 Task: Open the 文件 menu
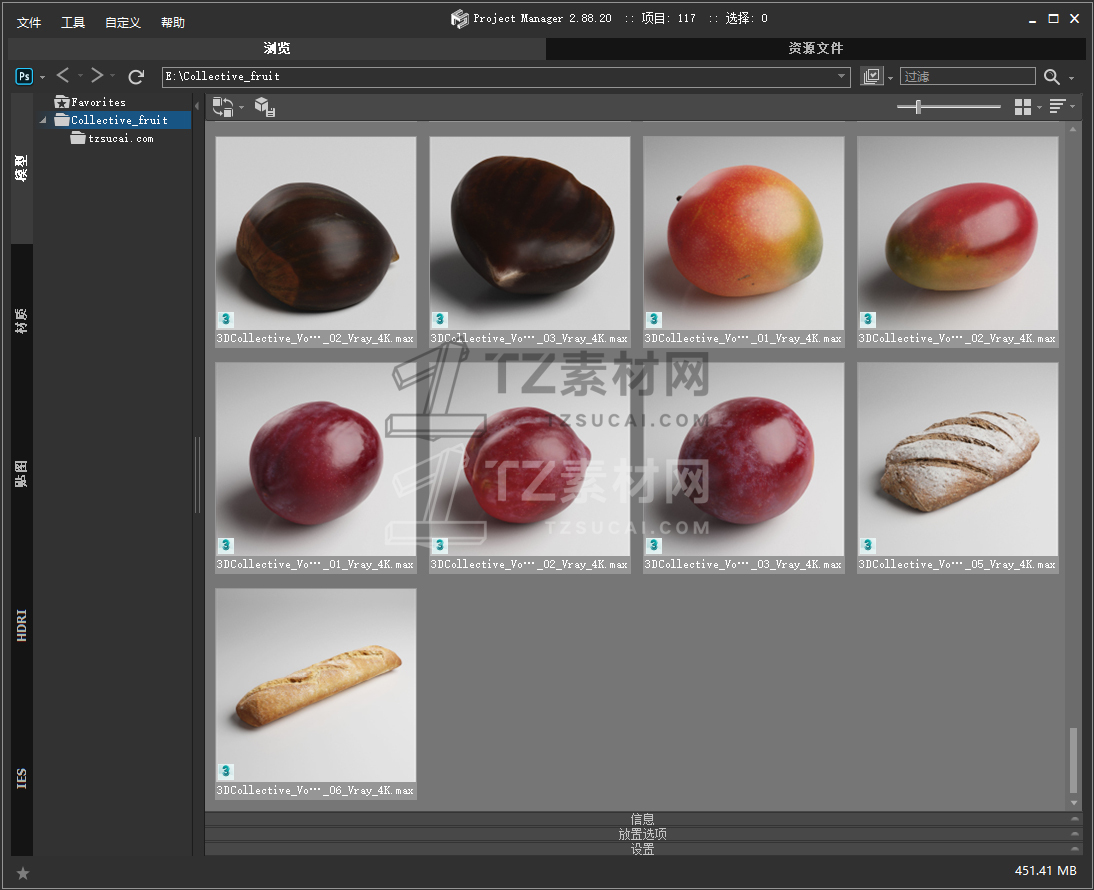29,22
